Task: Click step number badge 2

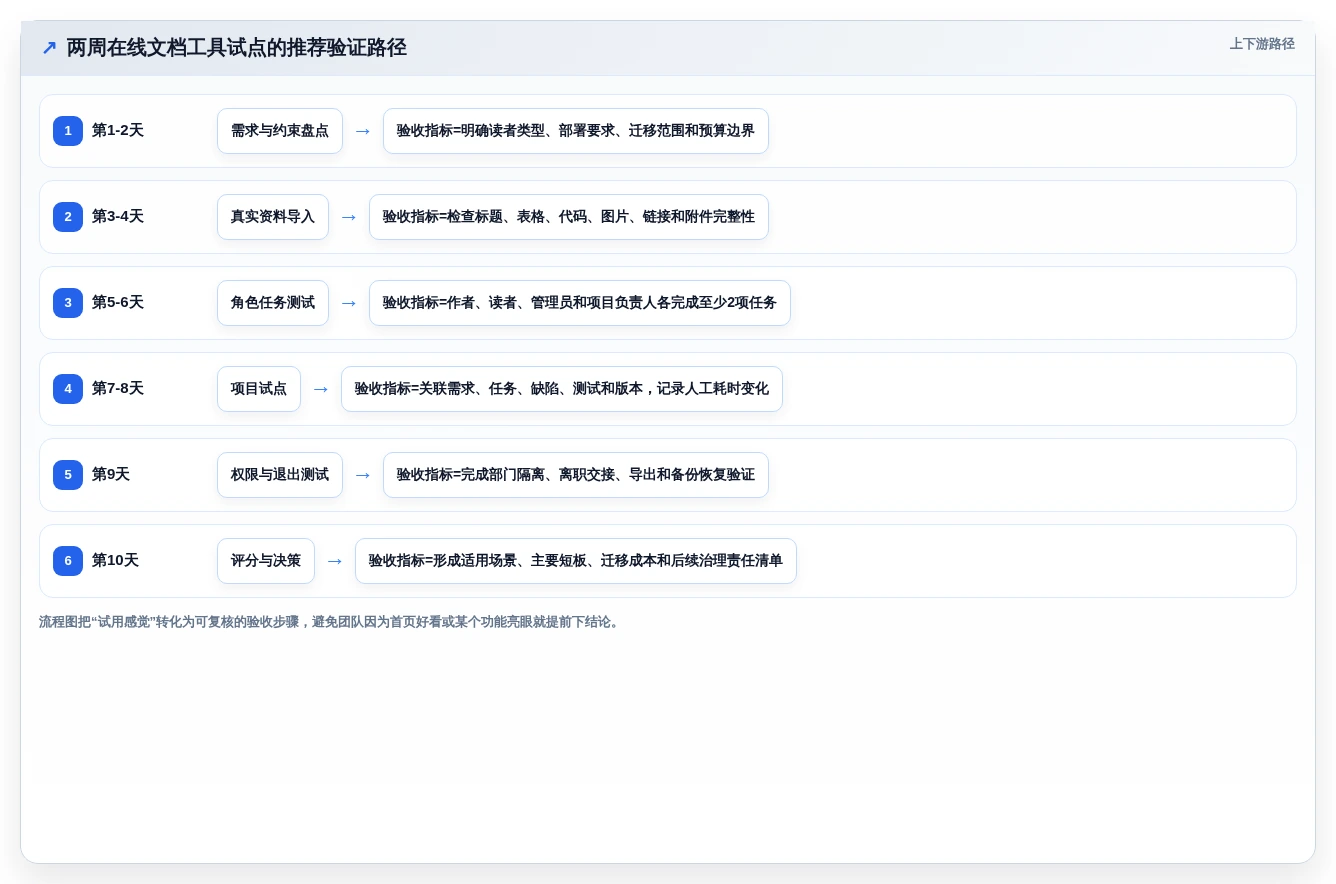Action: (68, 217)
